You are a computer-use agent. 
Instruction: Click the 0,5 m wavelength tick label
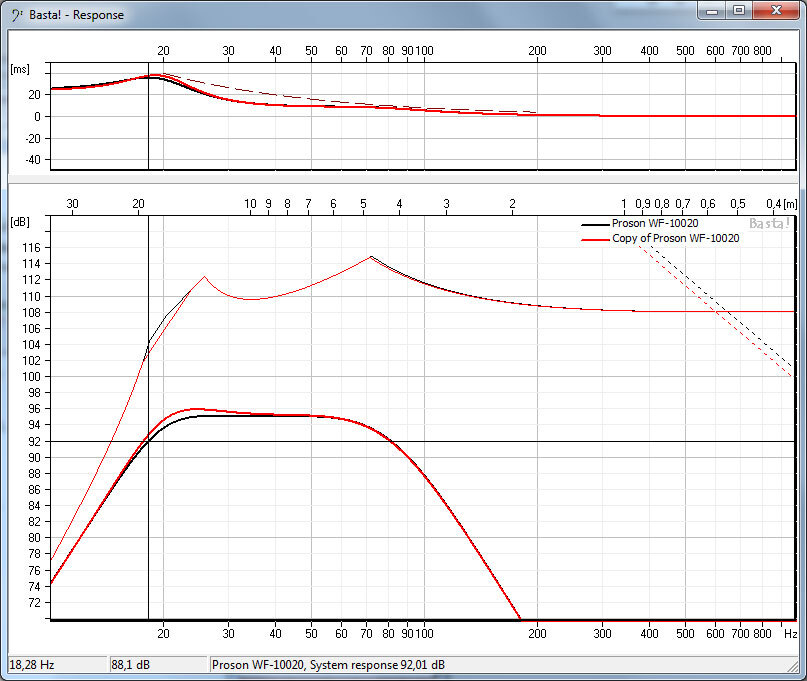[x=738, y=204]
